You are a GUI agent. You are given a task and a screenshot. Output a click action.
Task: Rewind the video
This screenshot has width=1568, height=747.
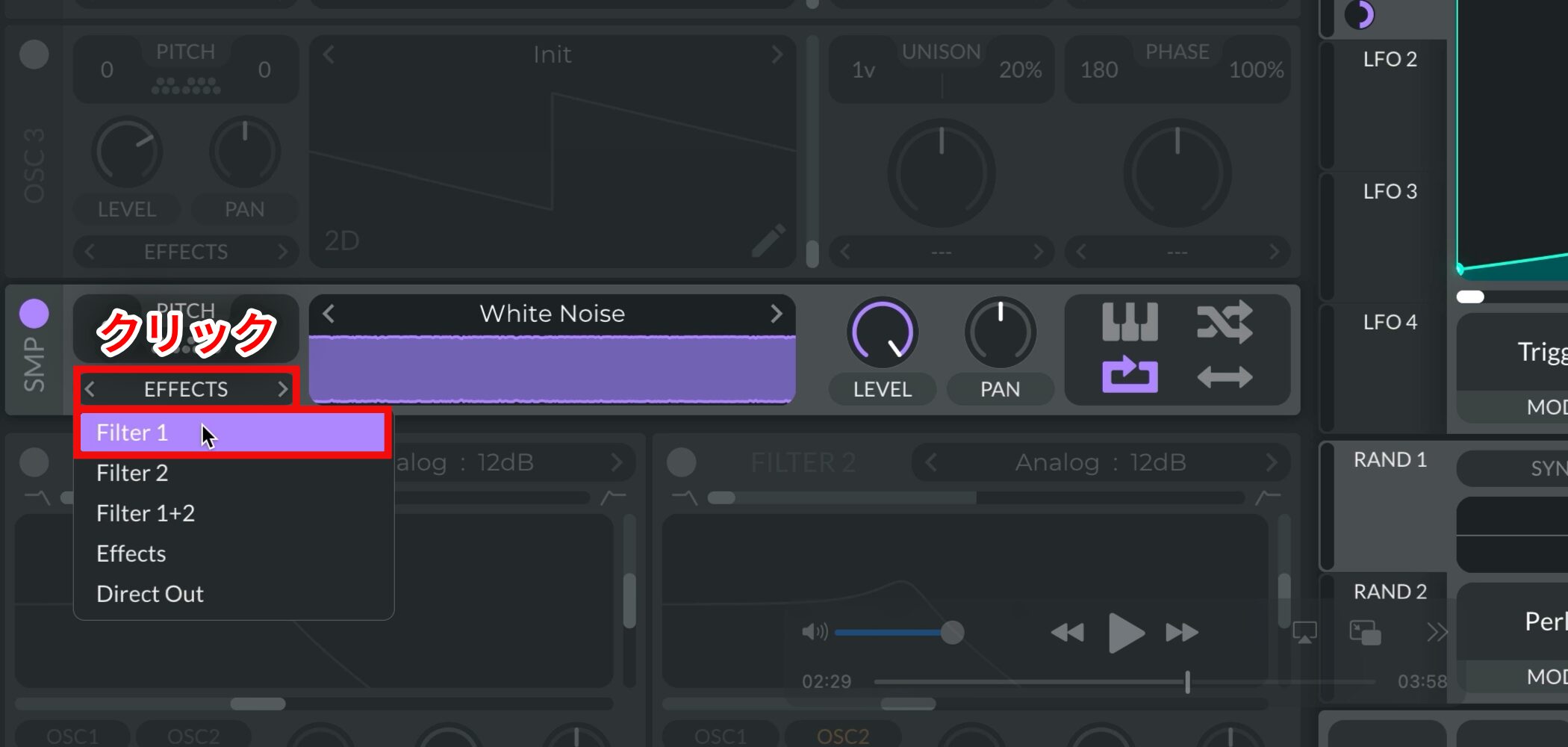pyautogui.click(x=1067, y=633)
